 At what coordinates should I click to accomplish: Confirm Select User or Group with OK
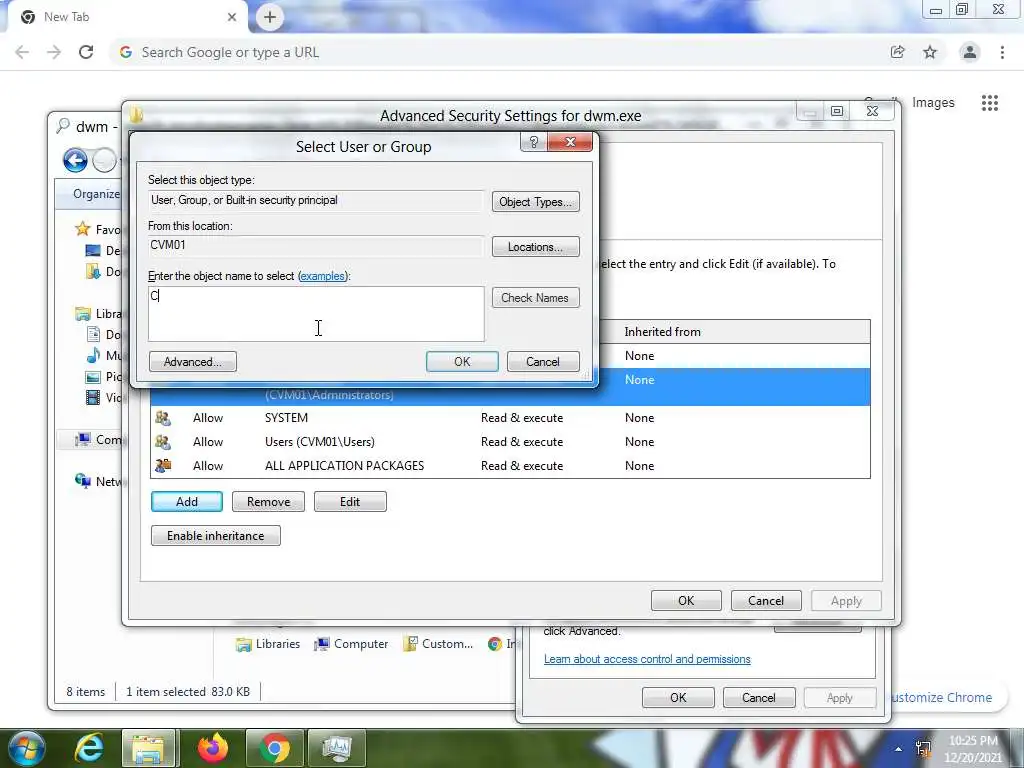click(x=462, y=362)
